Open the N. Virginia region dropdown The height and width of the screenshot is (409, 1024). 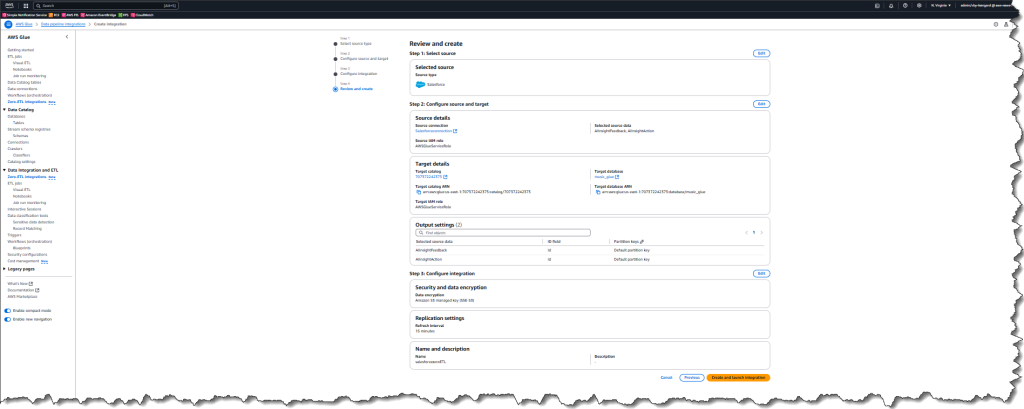click(x=941, y=5)
